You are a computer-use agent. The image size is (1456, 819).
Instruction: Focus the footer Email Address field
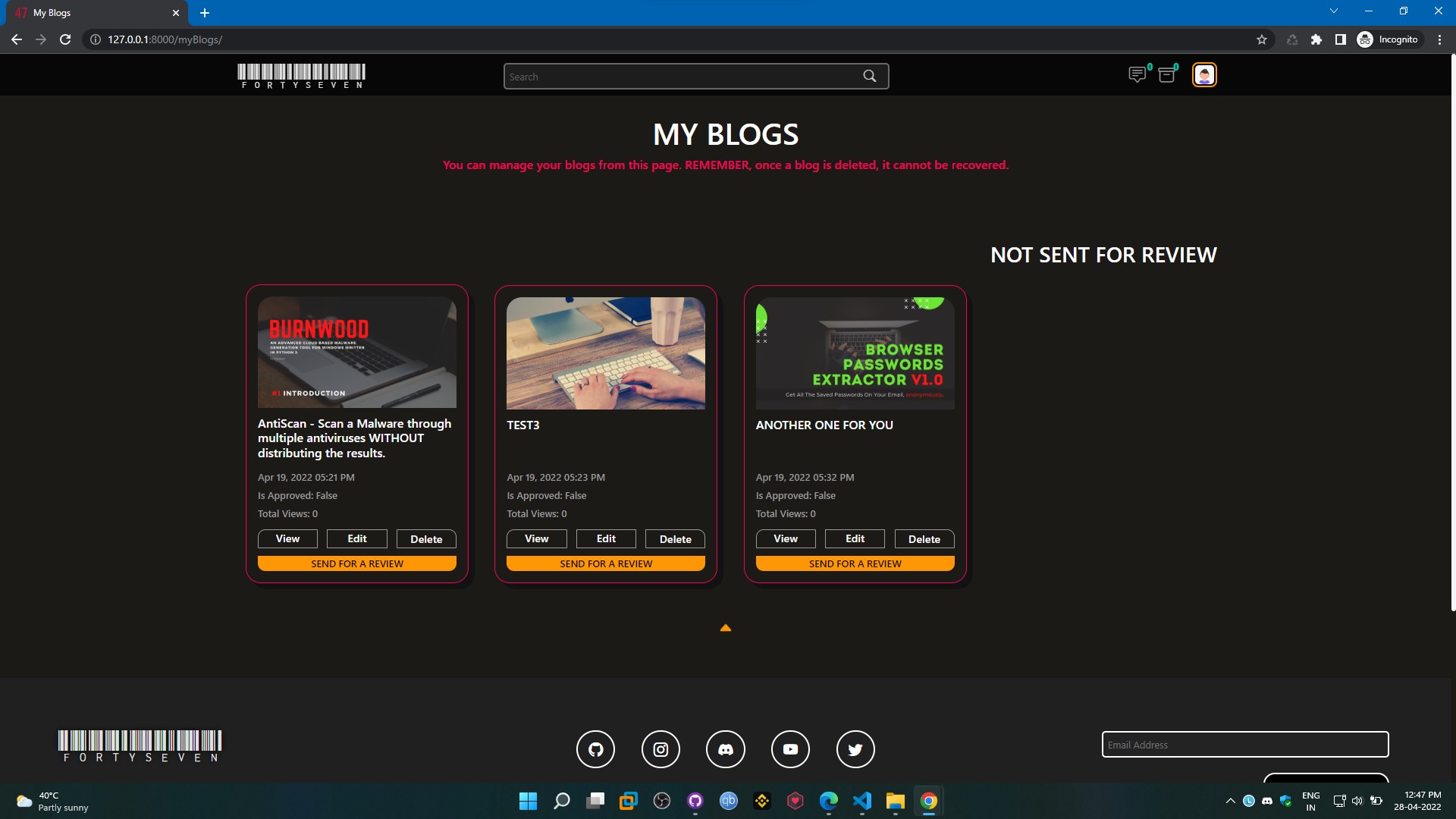coord(1244,745)
